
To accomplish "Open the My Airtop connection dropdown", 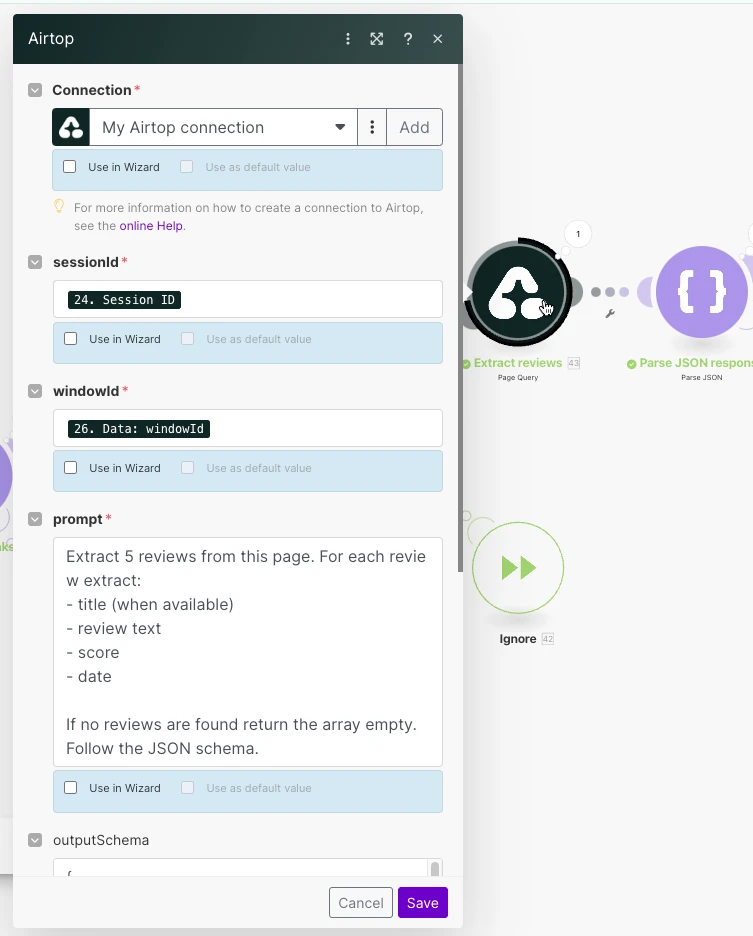I will (x=223, y=127).
